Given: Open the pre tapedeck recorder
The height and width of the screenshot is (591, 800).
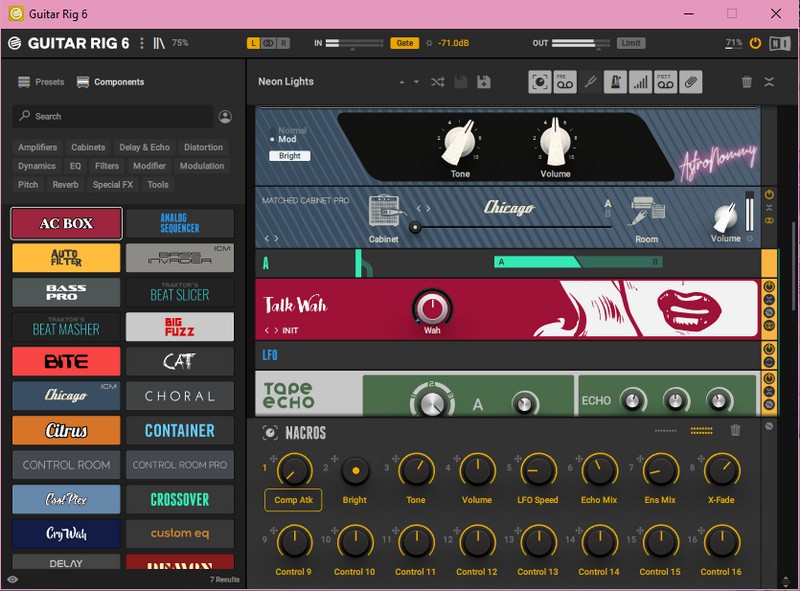Looking at the screenshot, I should tap(563, 82).
